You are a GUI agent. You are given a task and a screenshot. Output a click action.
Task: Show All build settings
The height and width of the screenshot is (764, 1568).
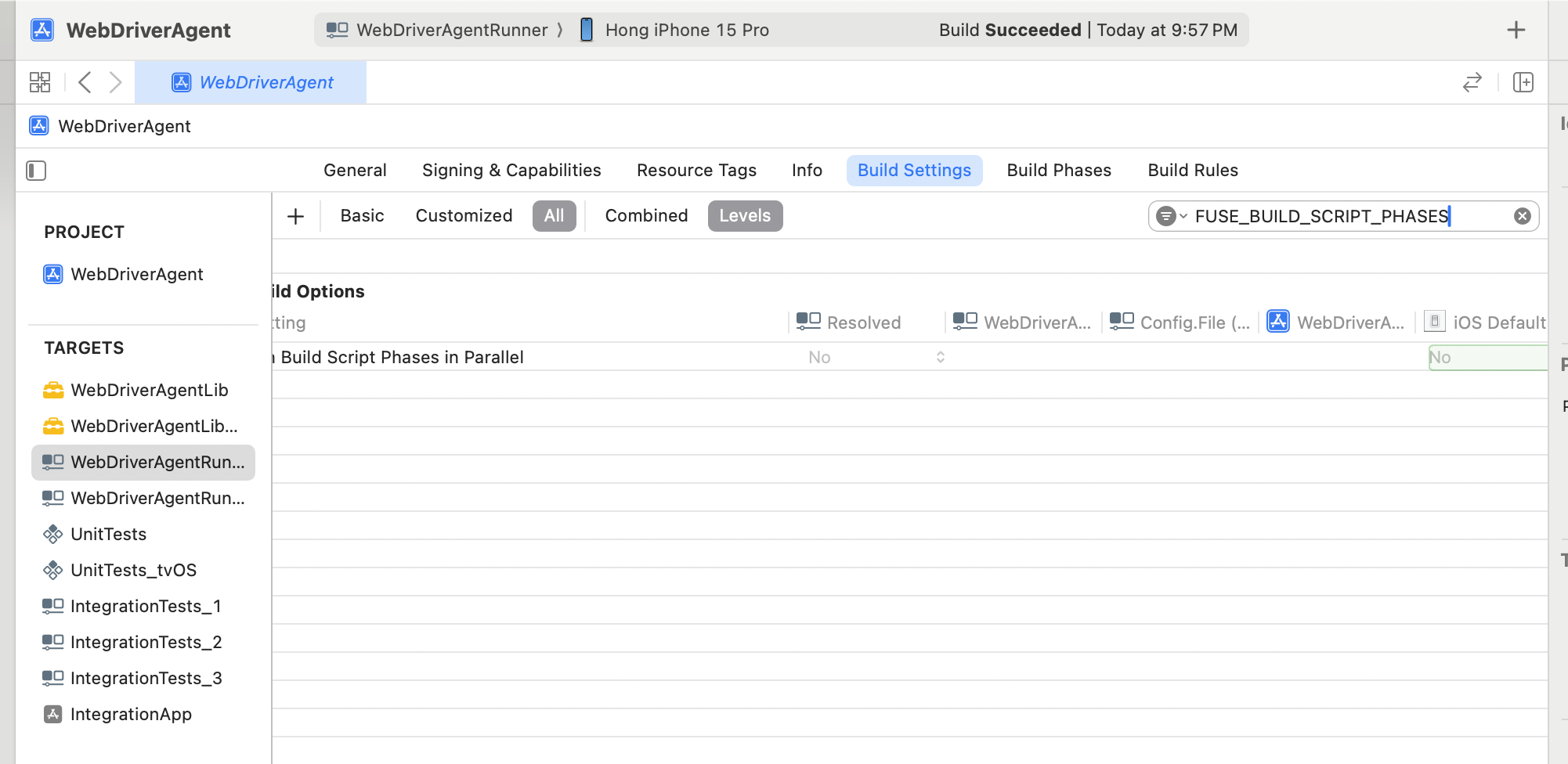pyautogui.click(x=555, y=216)
